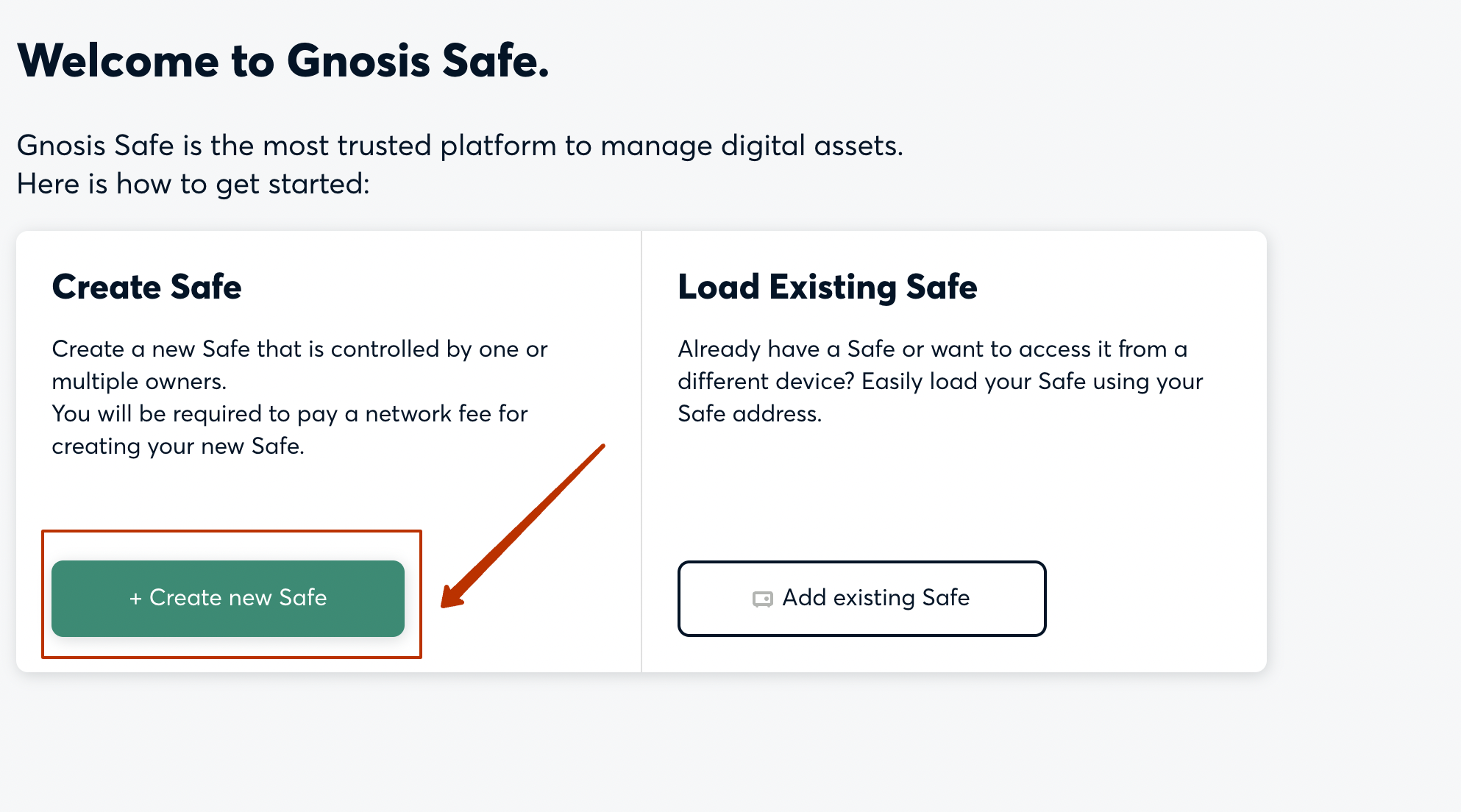
Task: Click the 'creating your new Safe.' text line
Action: [x=178, y=446]
